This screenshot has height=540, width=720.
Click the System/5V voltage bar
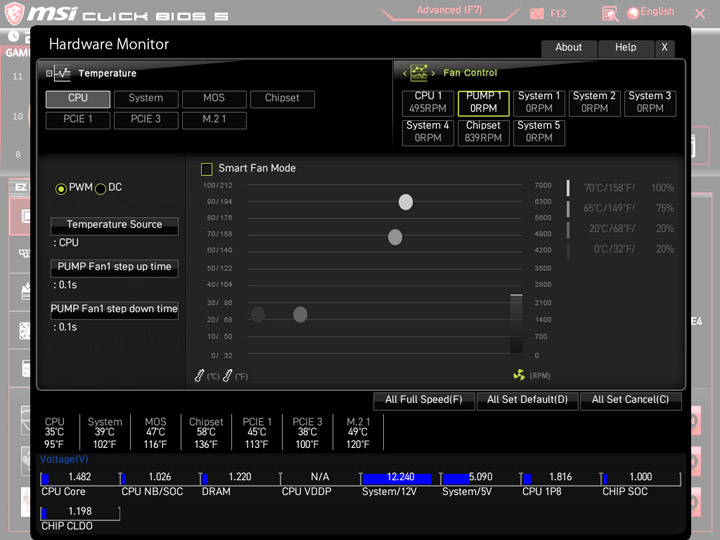tap(480, 479)
